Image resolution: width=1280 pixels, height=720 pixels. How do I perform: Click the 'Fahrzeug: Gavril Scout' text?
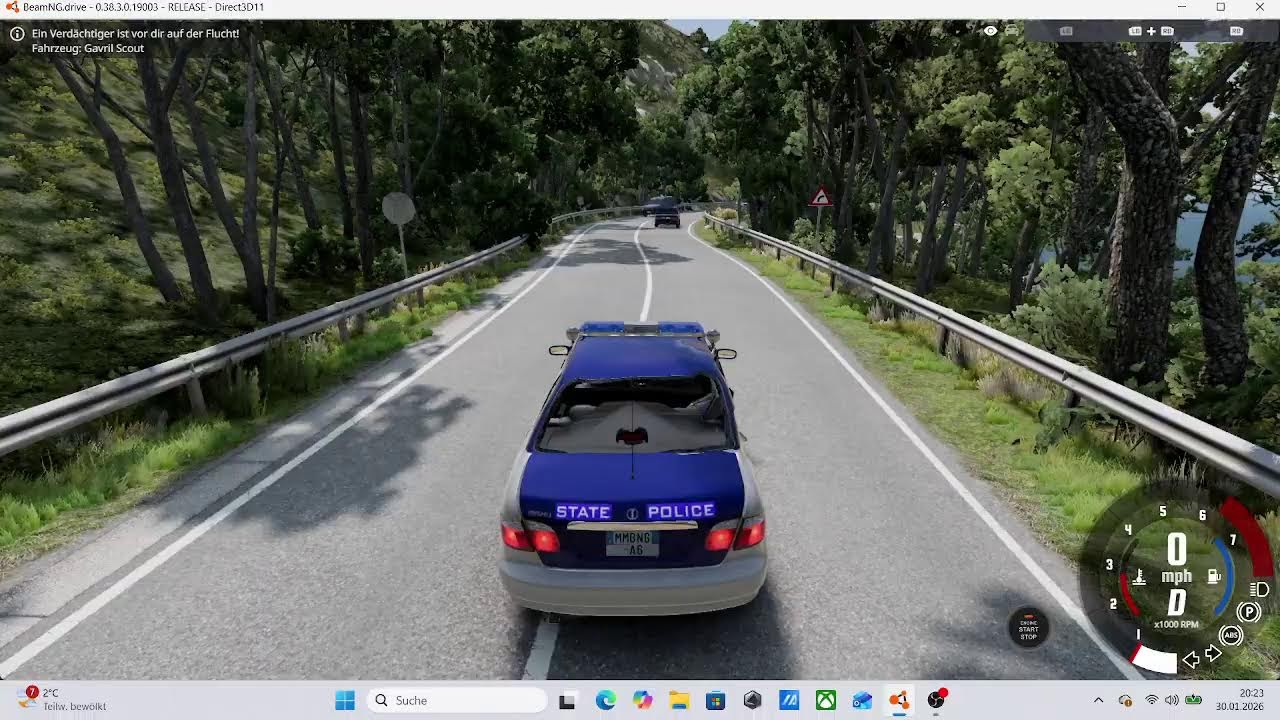point(88,48)
